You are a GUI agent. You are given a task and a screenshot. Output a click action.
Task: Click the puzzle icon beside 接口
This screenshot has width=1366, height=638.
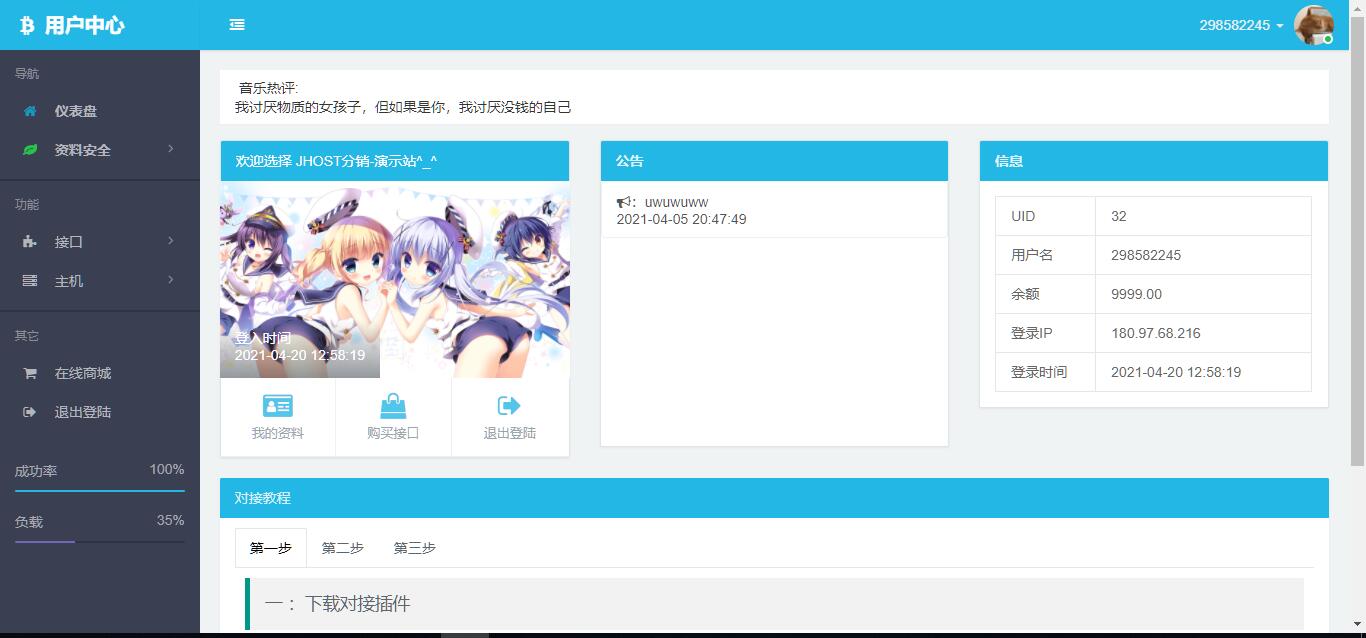(x=30, y=242)
